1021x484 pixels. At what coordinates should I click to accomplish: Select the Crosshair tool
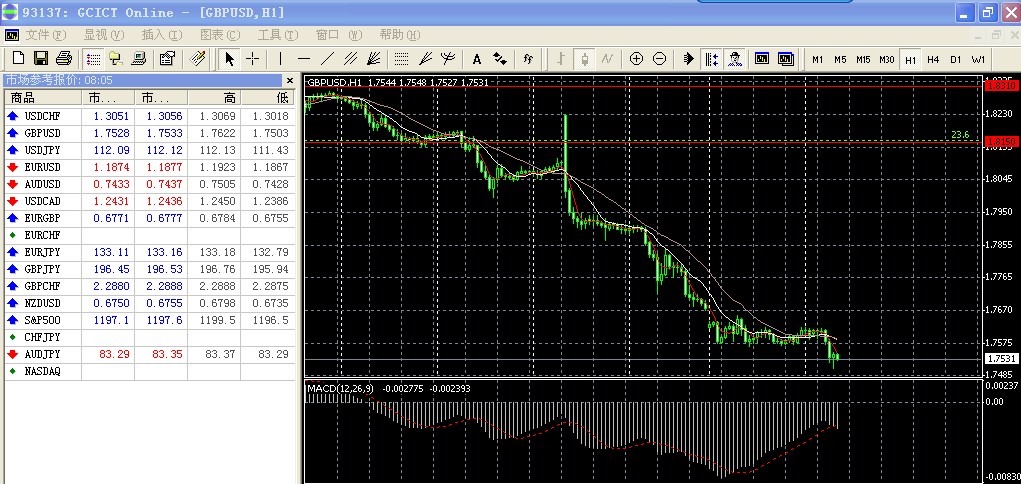click(x=253, y=59)
